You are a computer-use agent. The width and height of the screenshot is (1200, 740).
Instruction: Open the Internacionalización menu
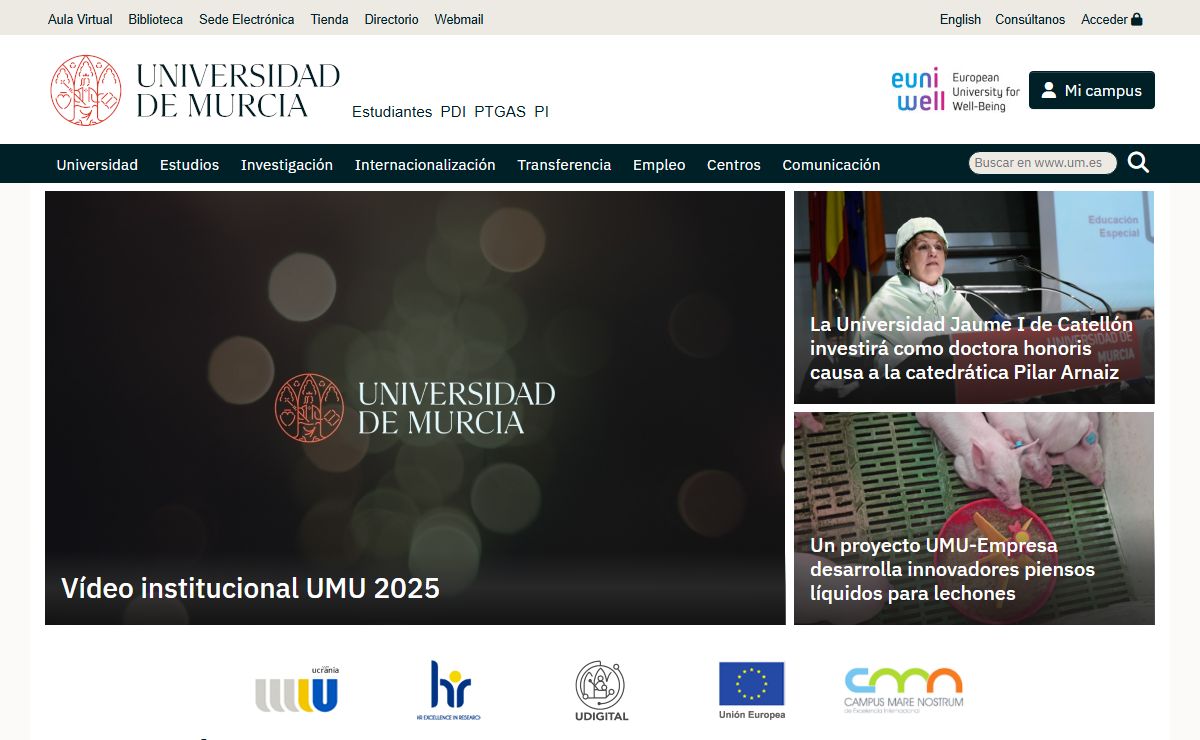pos(425,165)
